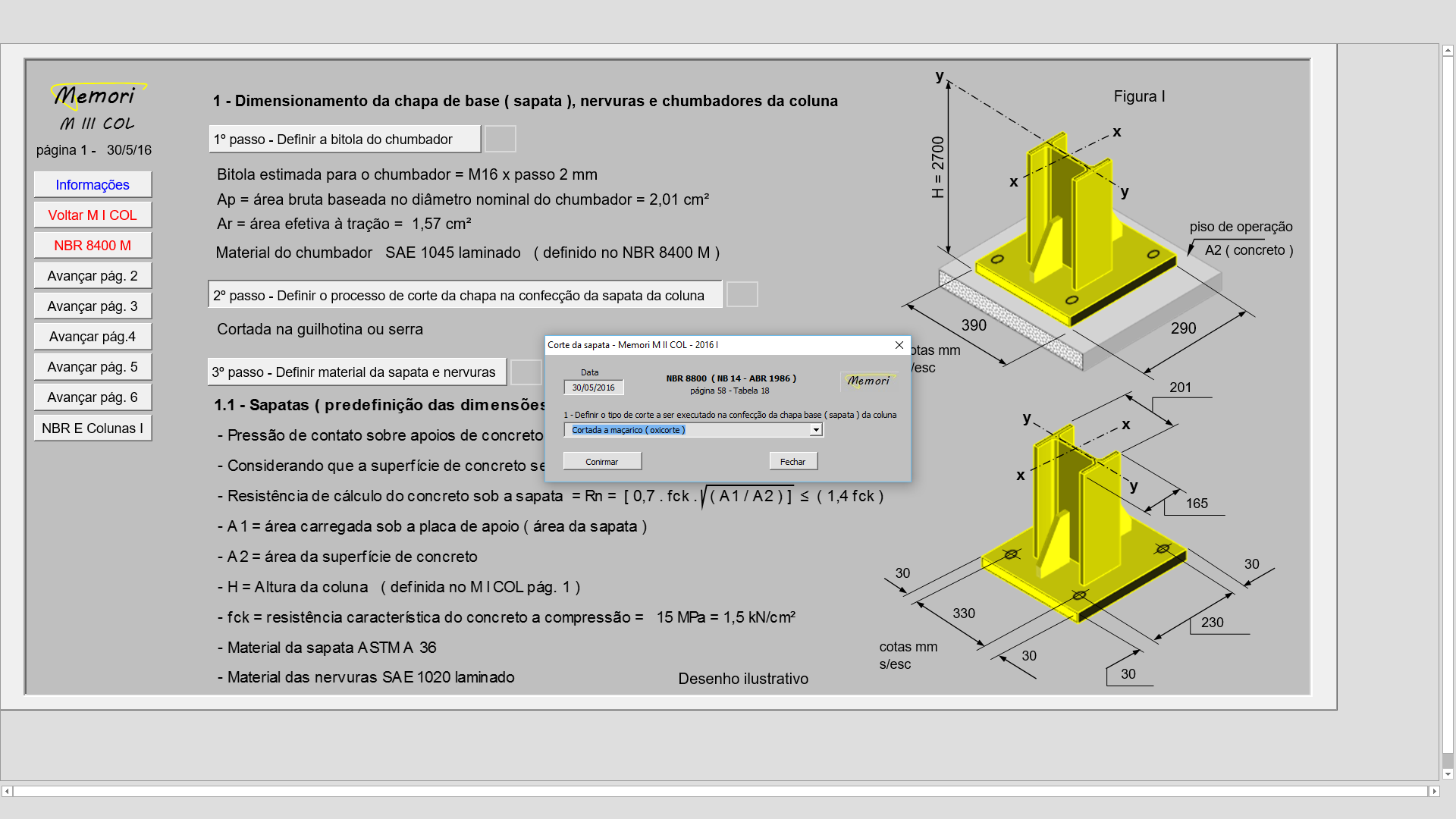Screen dimensions: 1456x819
Task: Open NBR E Colunas I
Action: (93, 428)
